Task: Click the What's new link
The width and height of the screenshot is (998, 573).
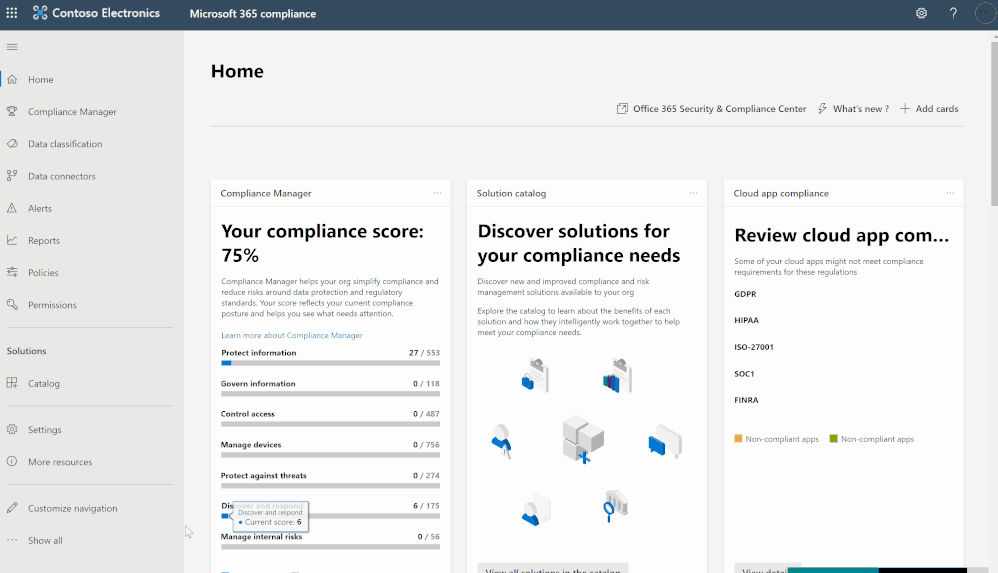Action: pyautogui.click(x=861, y=109)
